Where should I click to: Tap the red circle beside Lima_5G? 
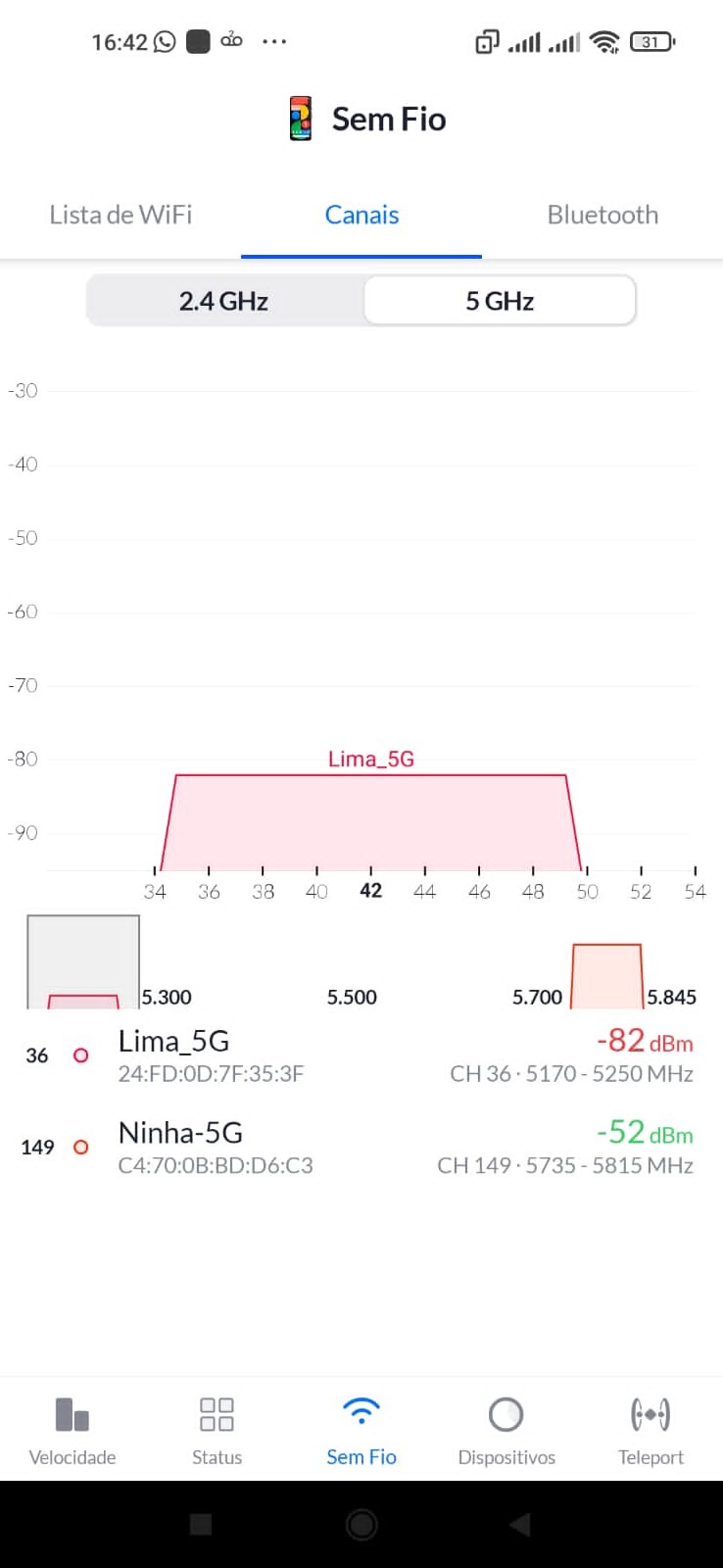(81, 1055)
